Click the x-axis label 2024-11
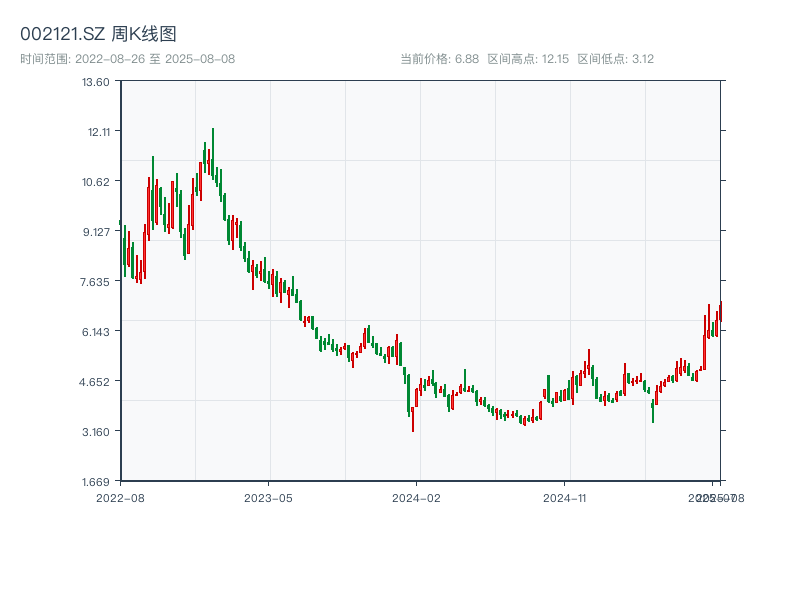This screenshot has width=800, height=600. click(564, 498)
